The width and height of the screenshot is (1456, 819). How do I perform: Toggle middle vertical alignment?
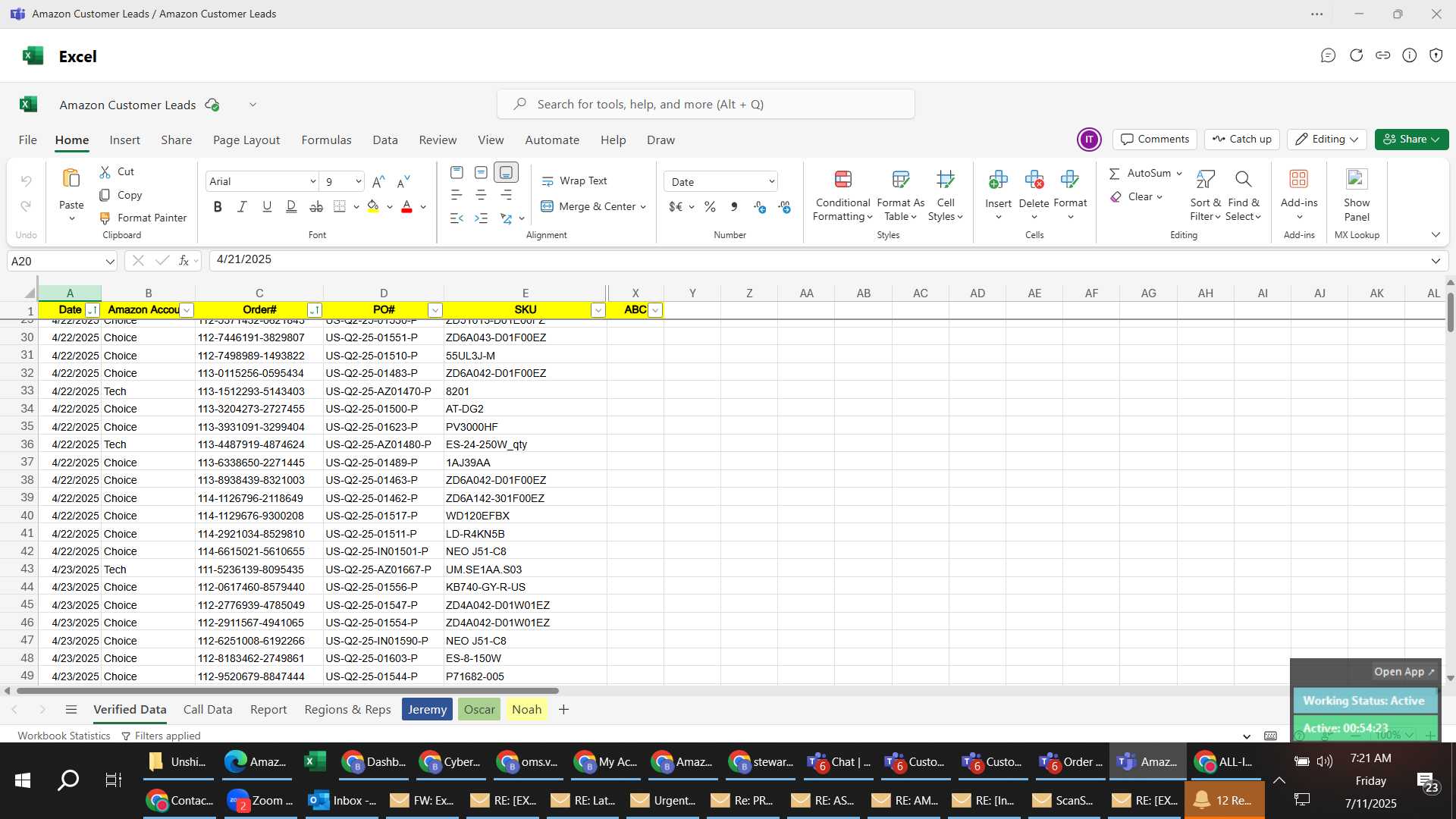481,173
